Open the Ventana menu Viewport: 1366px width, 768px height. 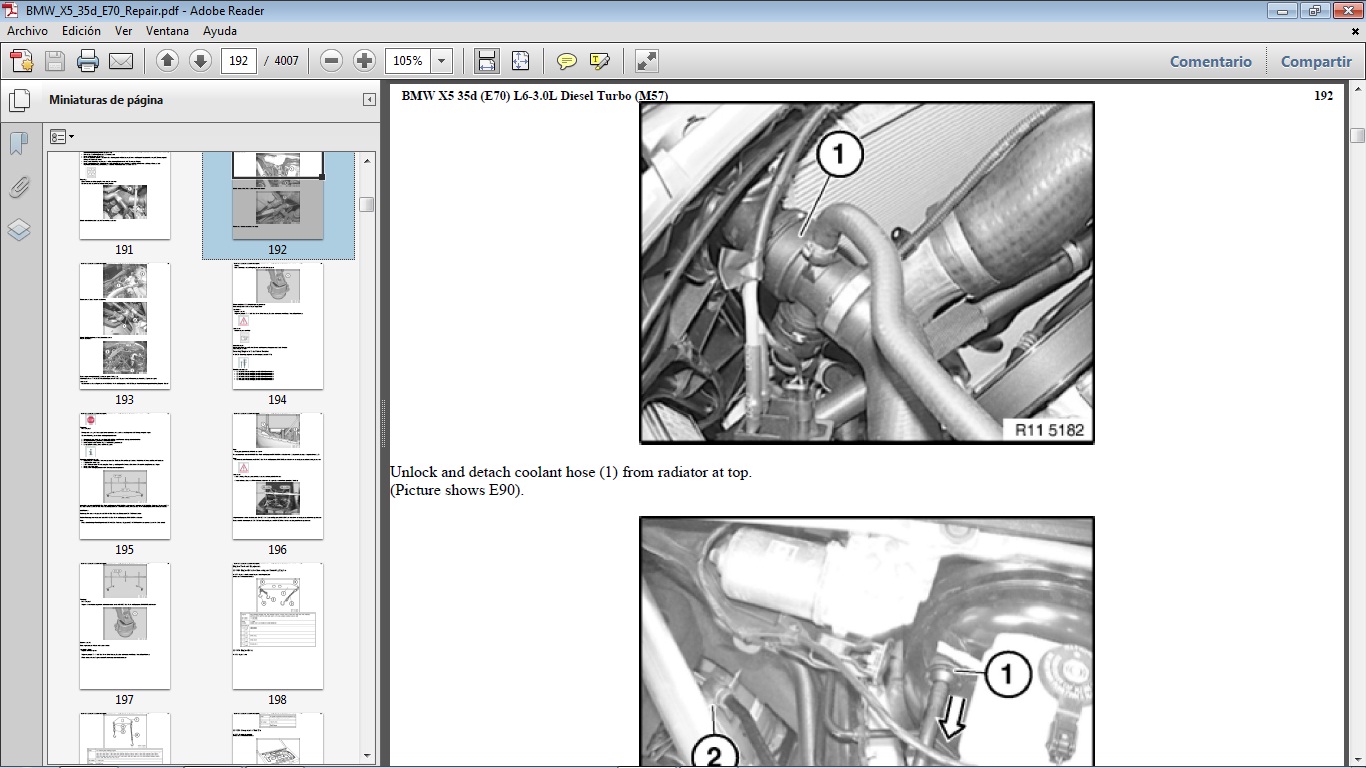167,31
